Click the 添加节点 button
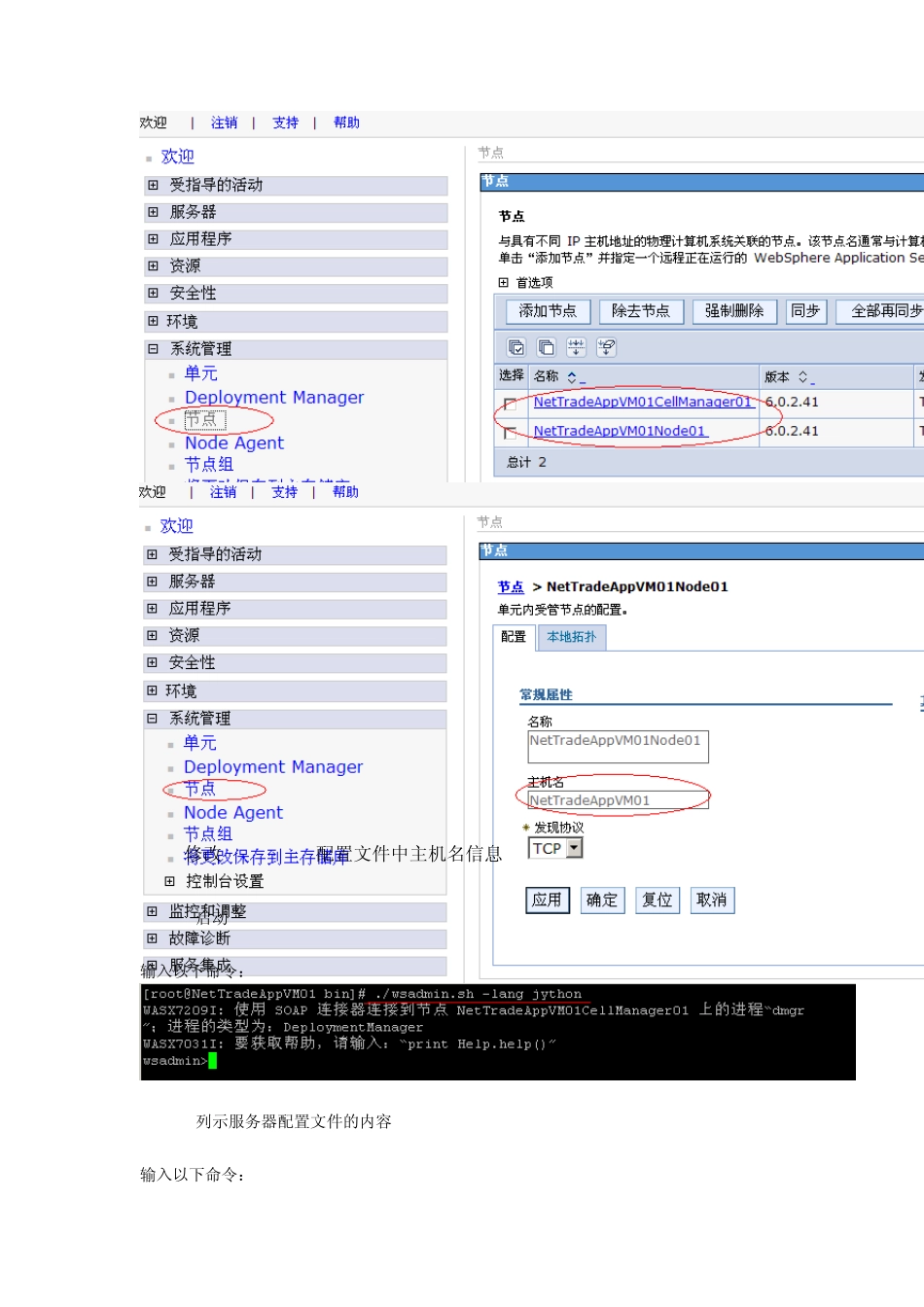 [548, 311]
